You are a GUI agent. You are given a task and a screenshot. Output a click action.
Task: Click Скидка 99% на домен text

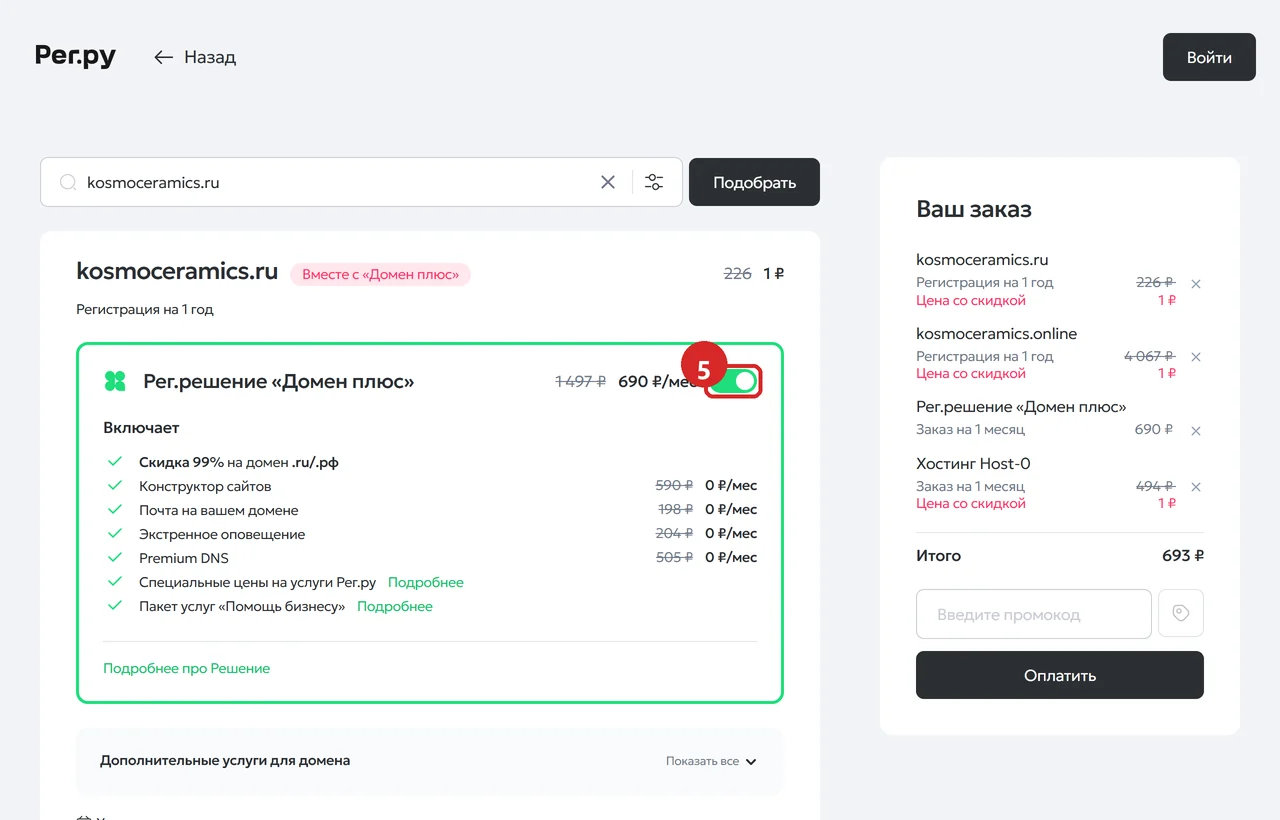click(x=239, y=462)
